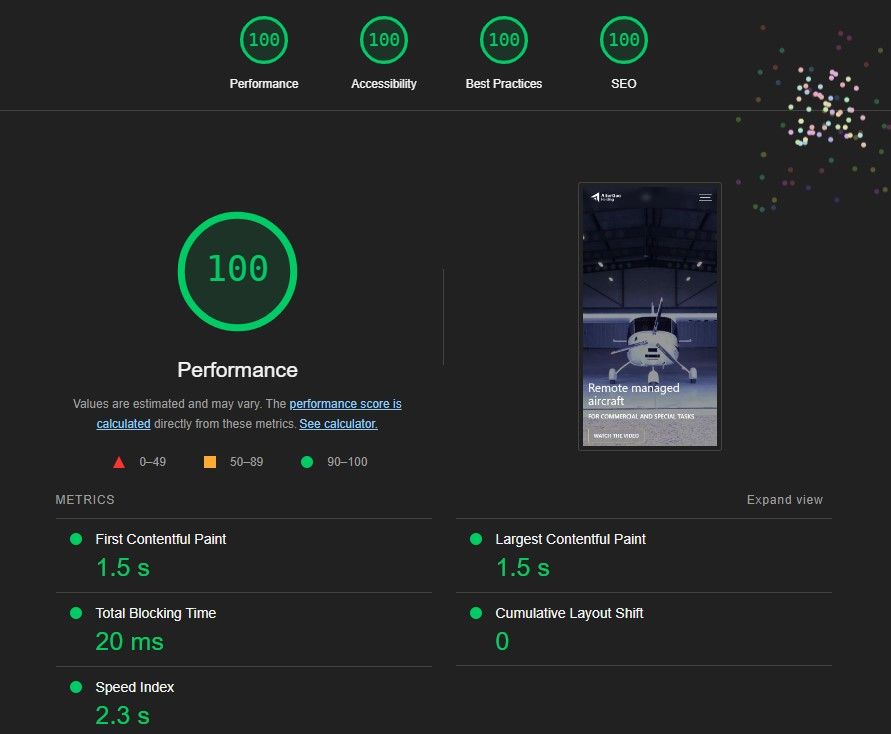Open the aircraft page screenshot thumbnail
Viewport: 891px width, 734px height.
tap(649, 316)
